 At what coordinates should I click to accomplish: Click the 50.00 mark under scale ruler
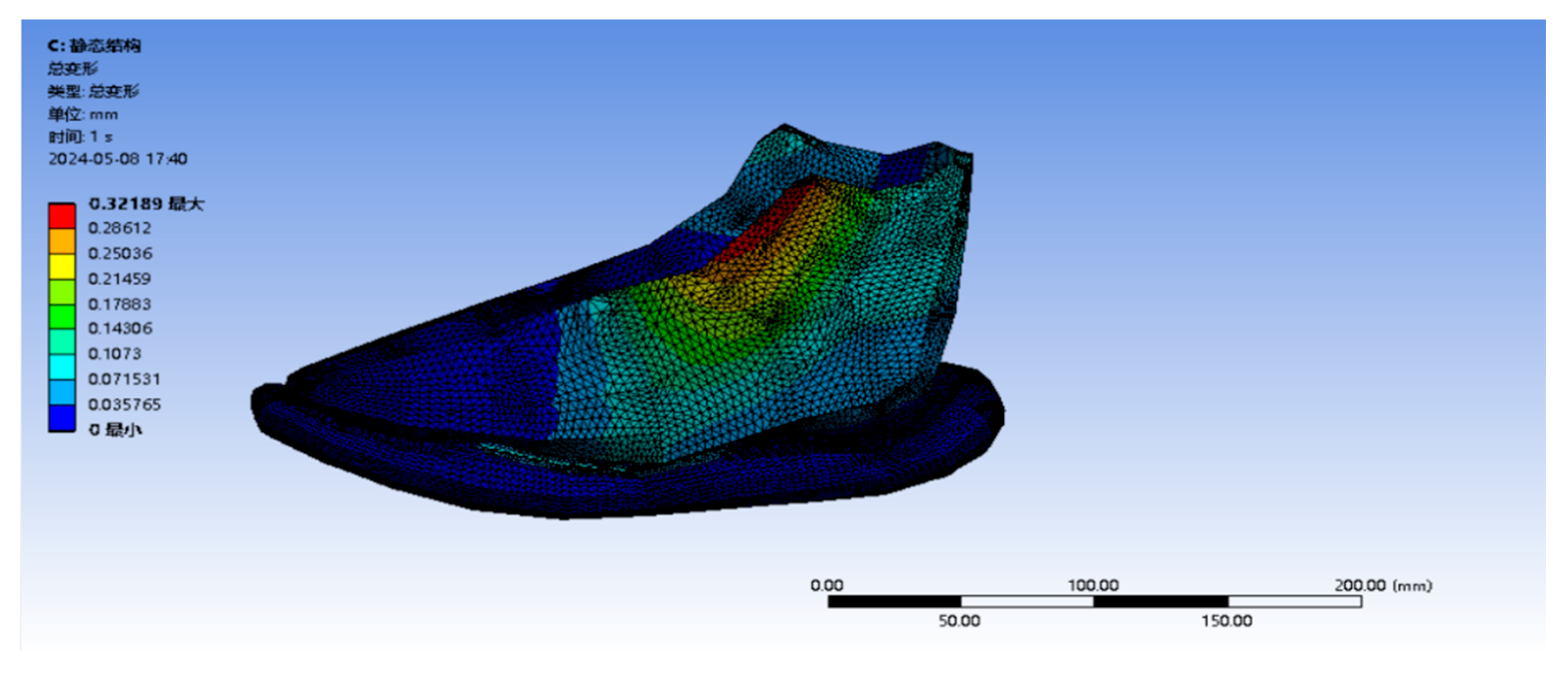pyautogui.click(x=959, y=621)
